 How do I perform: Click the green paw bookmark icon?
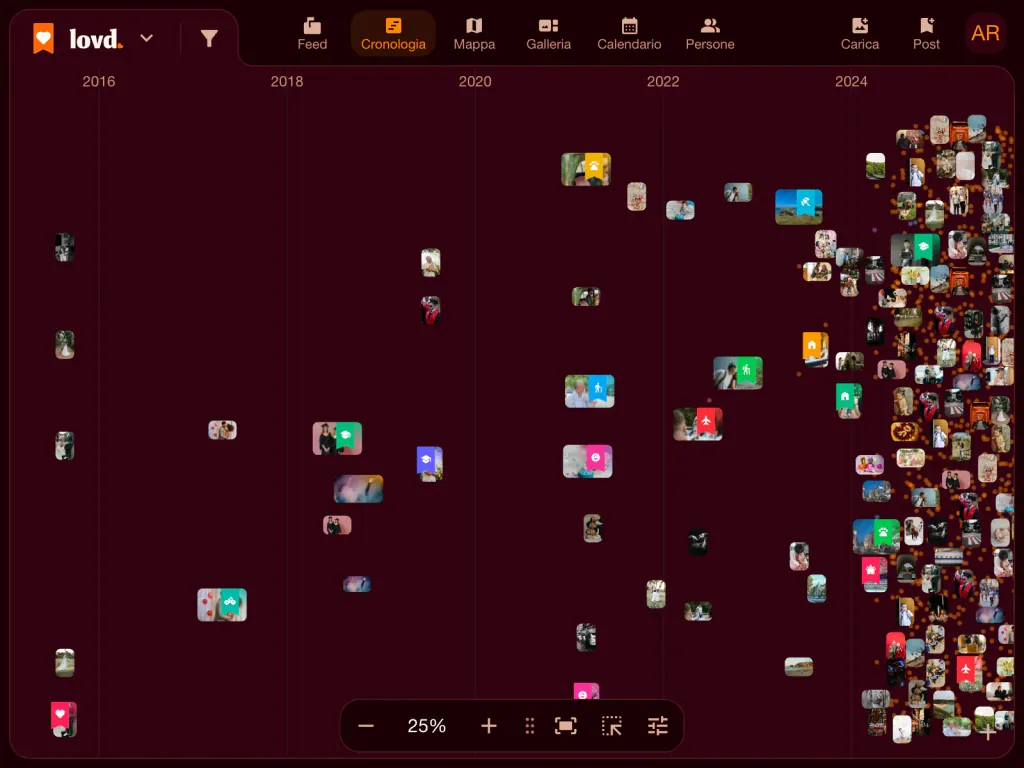point(884,532)
